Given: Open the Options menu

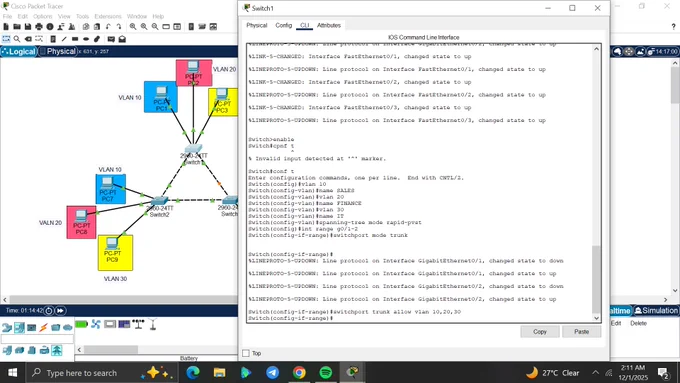Looking at the screenshot, I should pyautogui.click(x=42, y=16).
